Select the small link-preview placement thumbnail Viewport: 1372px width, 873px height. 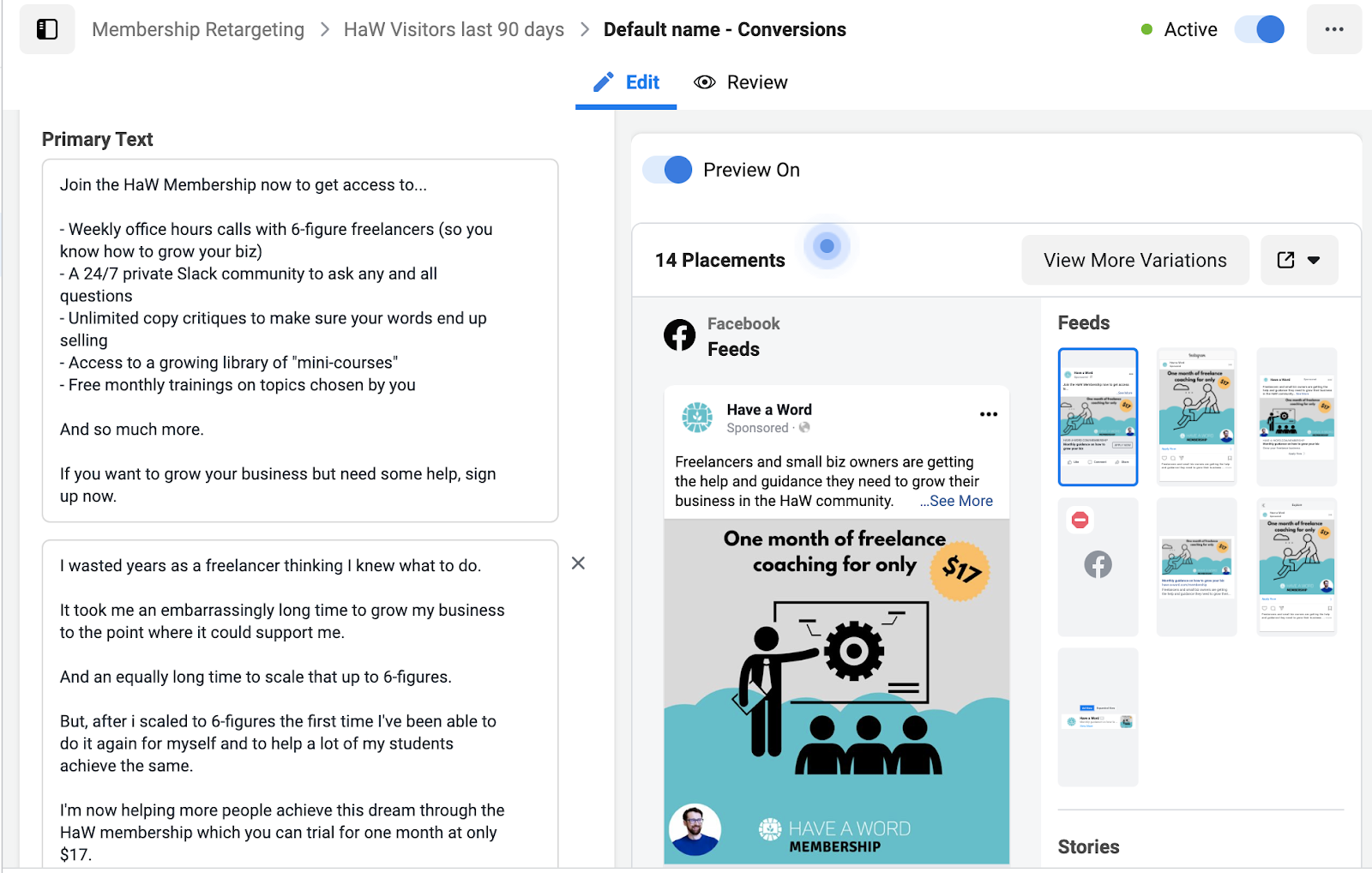1196,567
